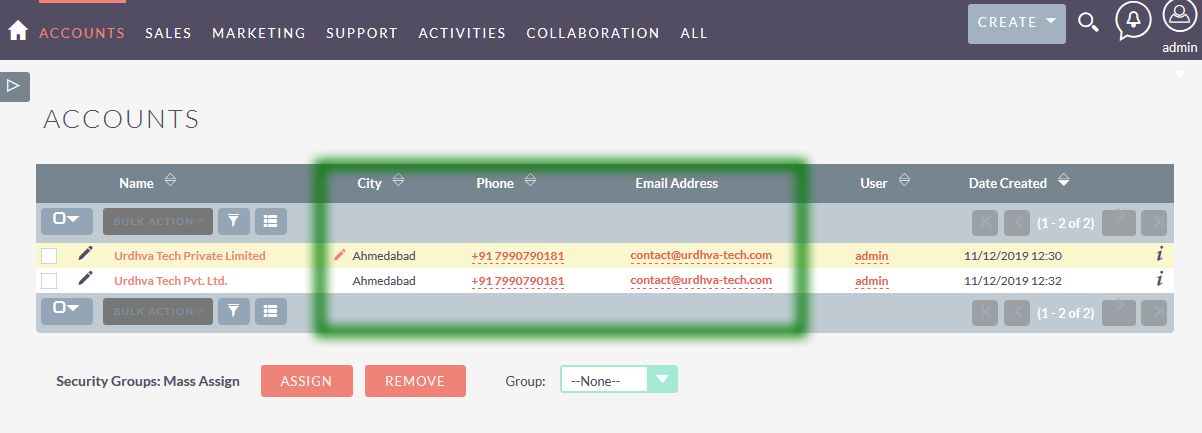This screenshot has width=1202, height=433.
Task: Open the All menu
Action: tap(694, 33)
